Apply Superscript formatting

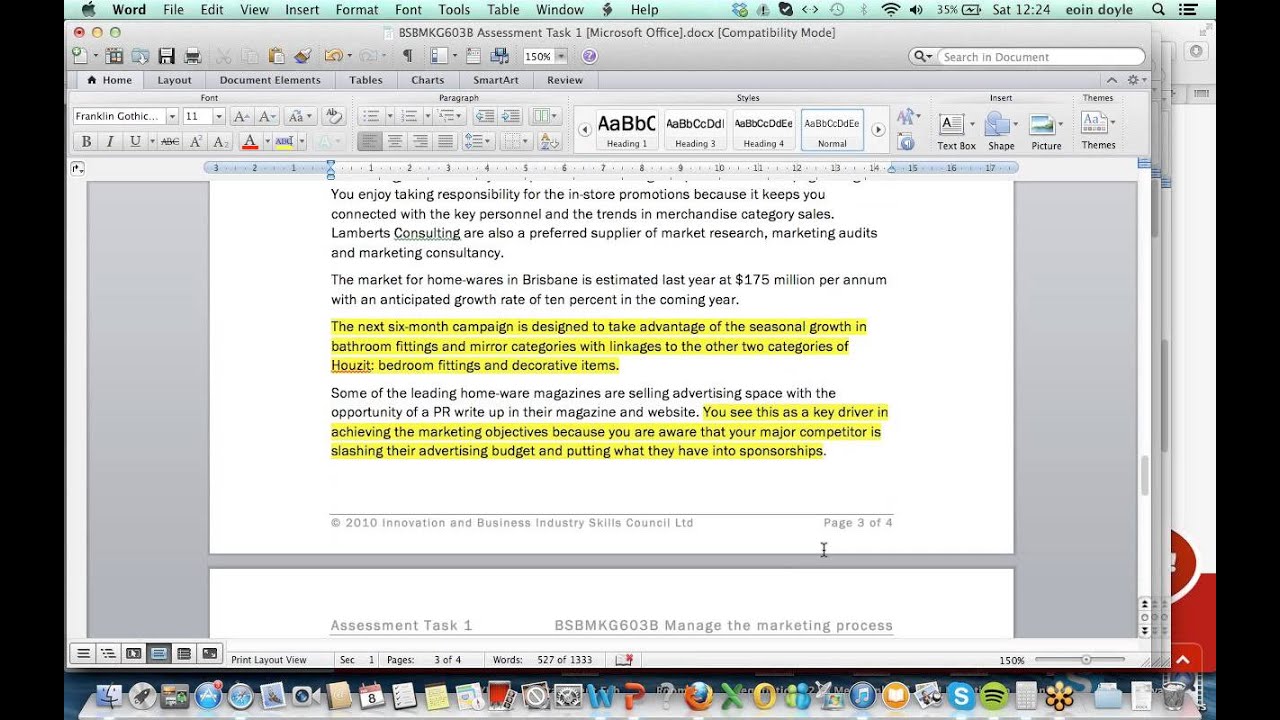pos(196,142)
